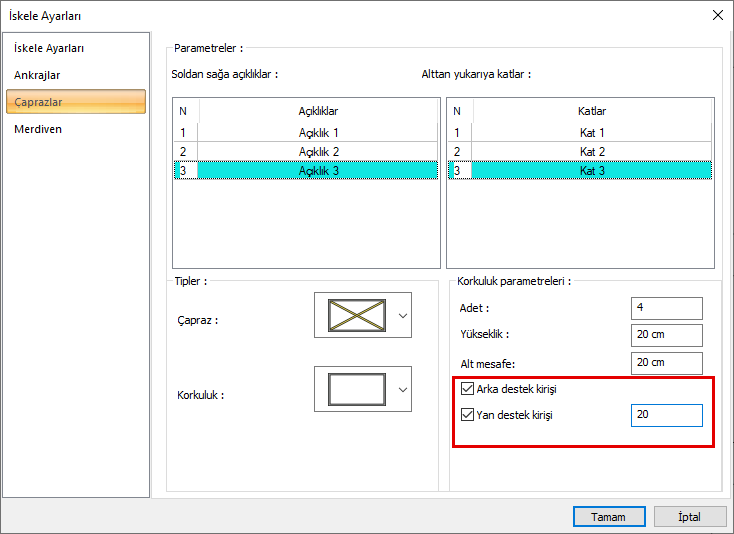
Task: Choose Kat 1 in the floors list
Action: [592, 132]
